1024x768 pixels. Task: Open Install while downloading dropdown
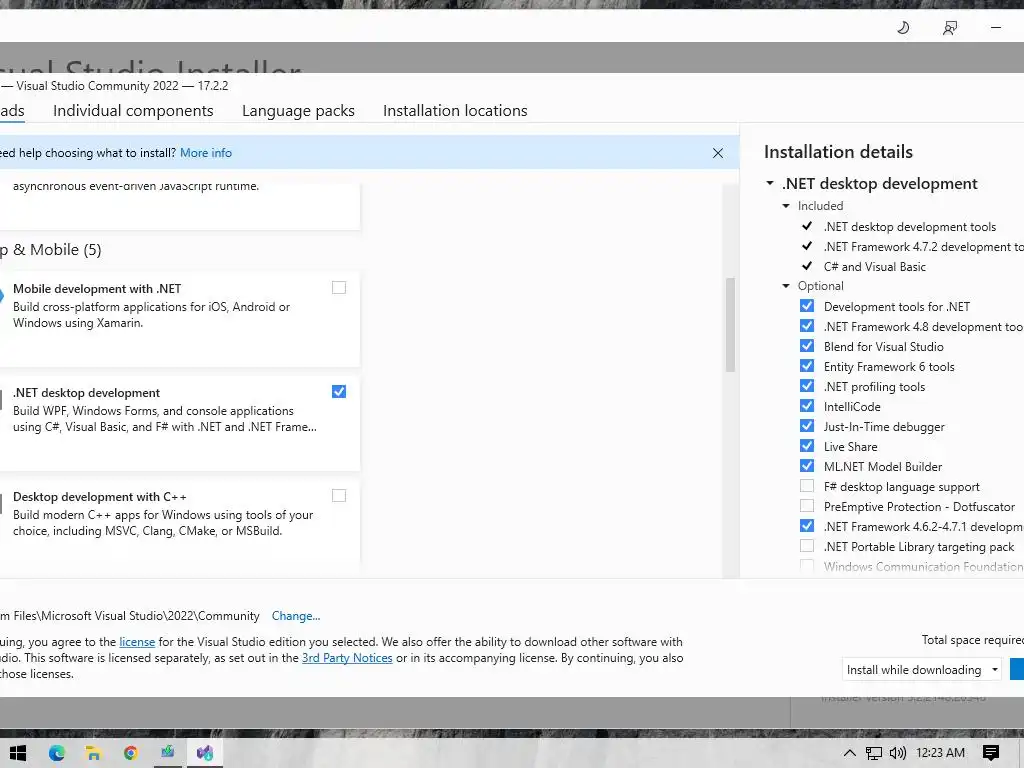[921, 669]
